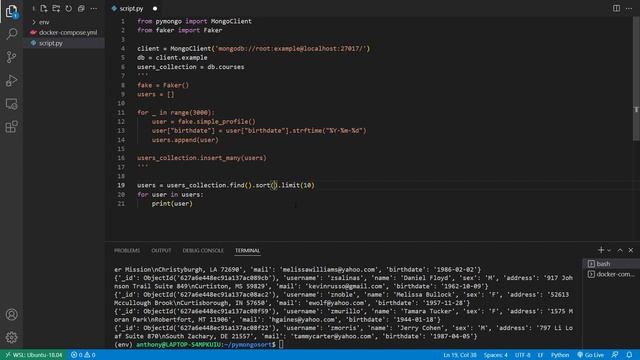Click unsaved dot on script.py tab
This screenshot has width=640, height=360.
(155, 9)
